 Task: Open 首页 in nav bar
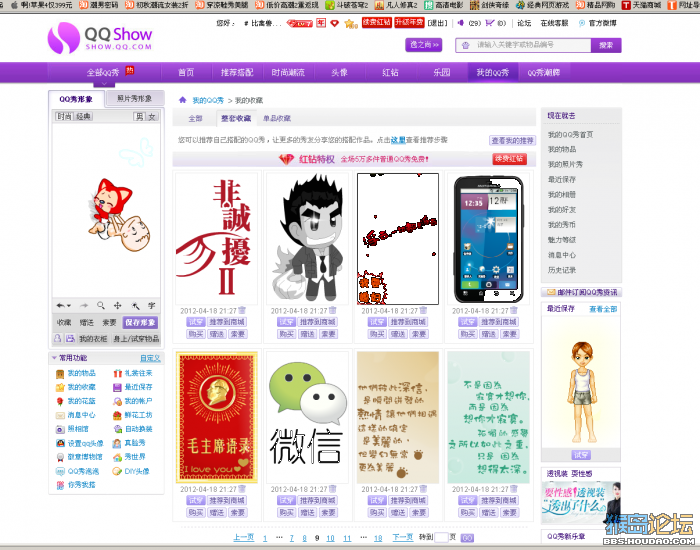tap(186, 72)
